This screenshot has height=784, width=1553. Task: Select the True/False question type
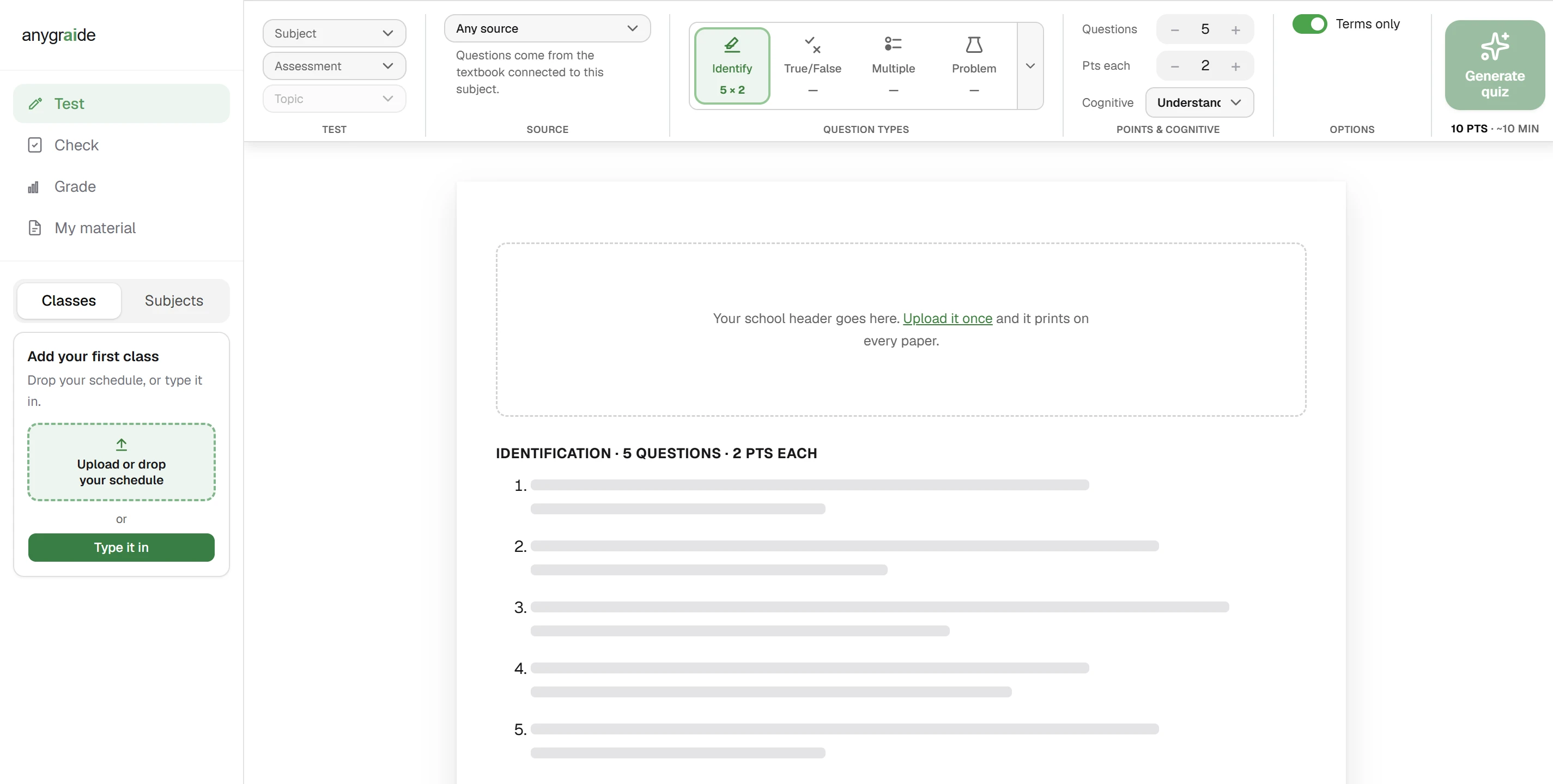tap(812, 66)
